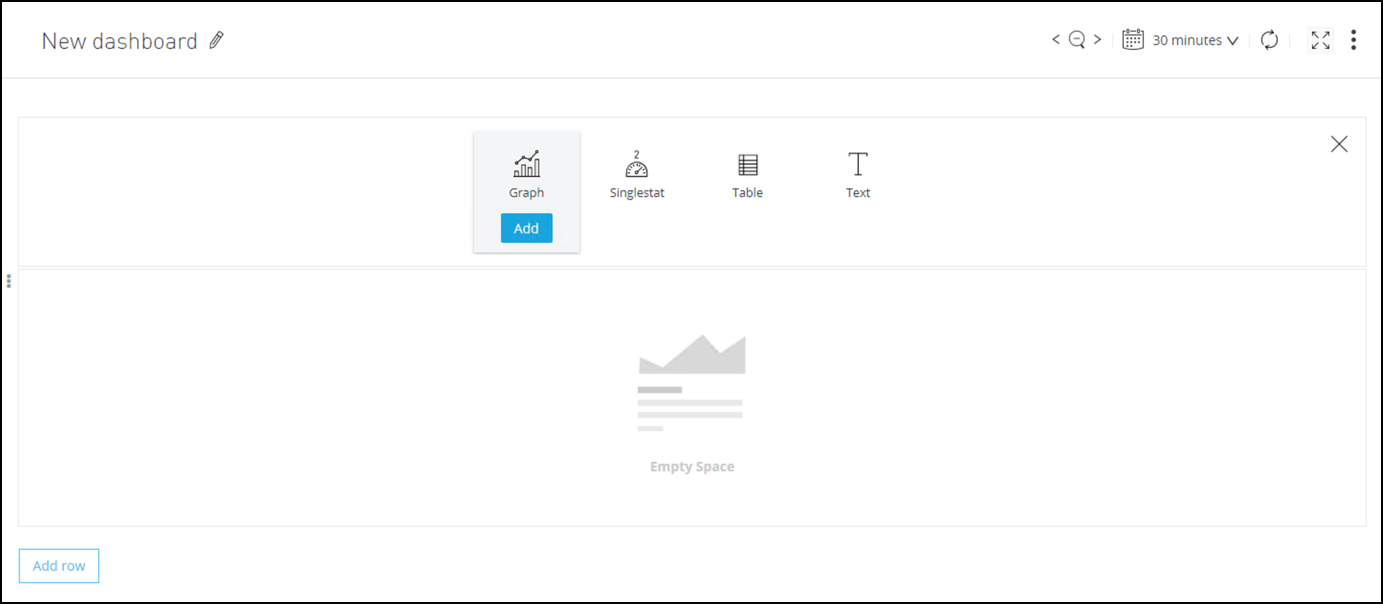Image resolution: width=1383 pixels, height=604 pixels.
Task: Click the chevron beside 30 minutes
Action: 1232,41
